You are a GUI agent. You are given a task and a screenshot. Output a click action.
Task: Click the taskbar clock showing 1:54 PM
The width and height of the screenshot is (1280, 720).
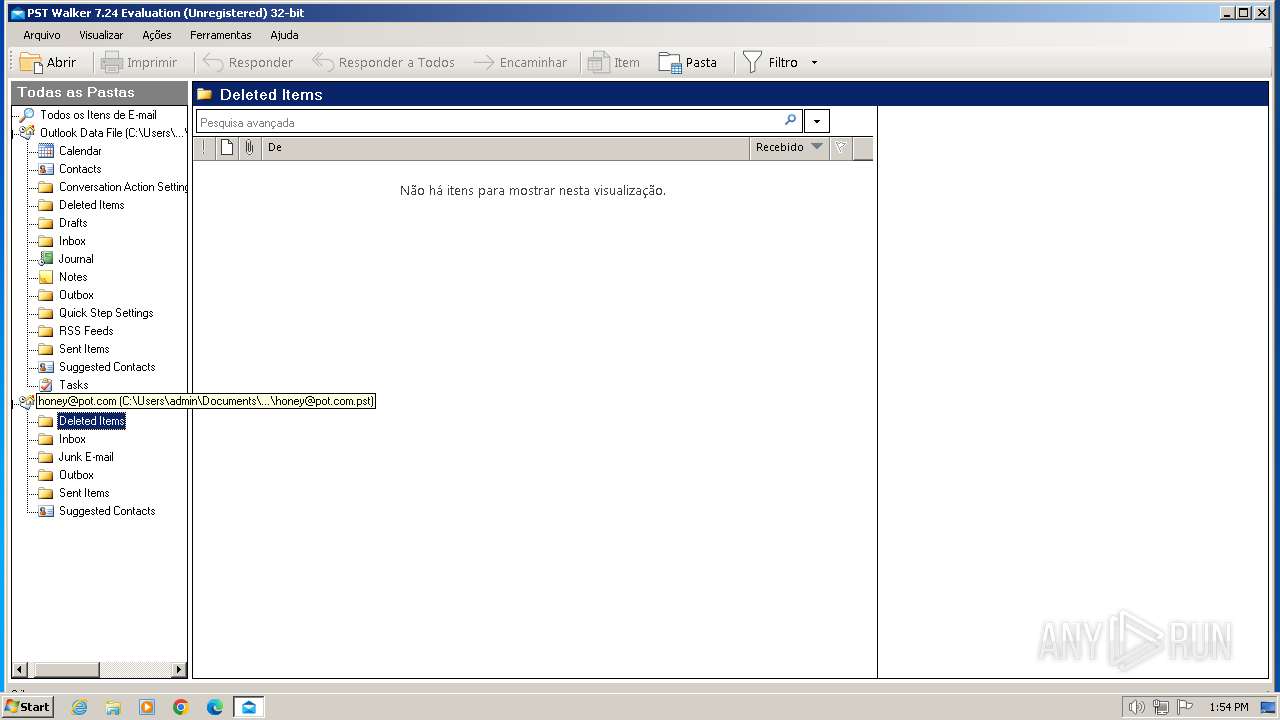[1228, 707]
